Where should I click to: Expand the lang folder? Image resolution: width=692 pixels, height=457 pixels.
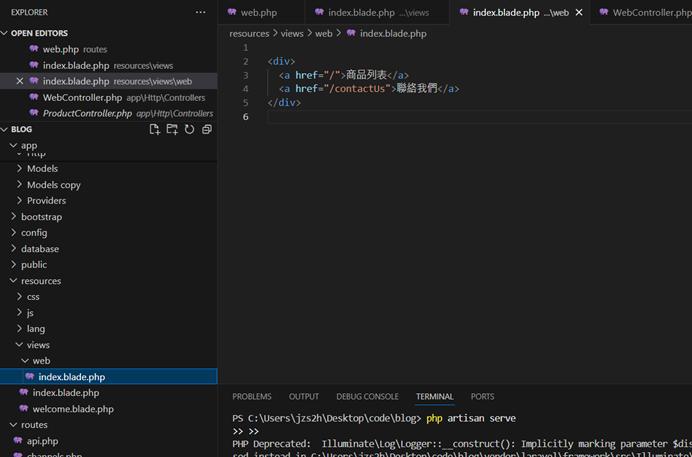19,329
